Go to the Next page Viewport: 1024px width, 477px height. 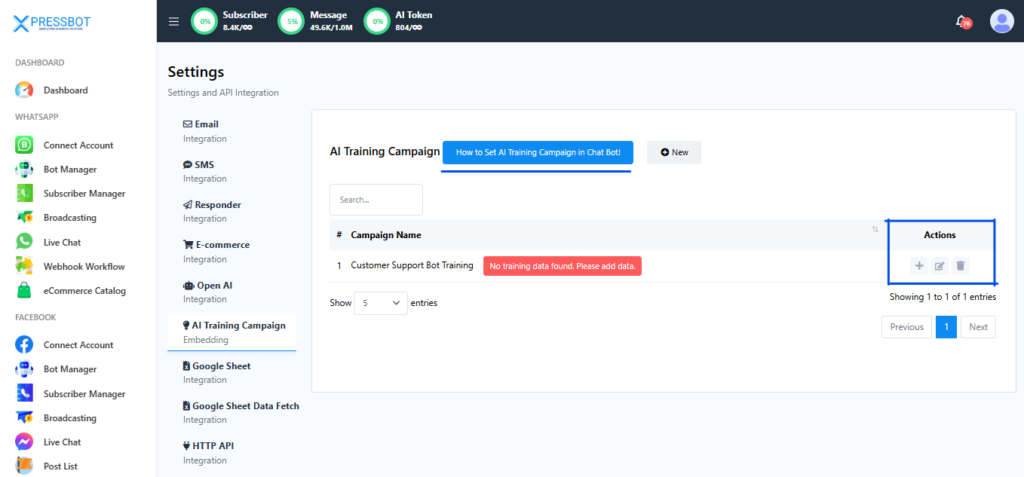point(977,327)
